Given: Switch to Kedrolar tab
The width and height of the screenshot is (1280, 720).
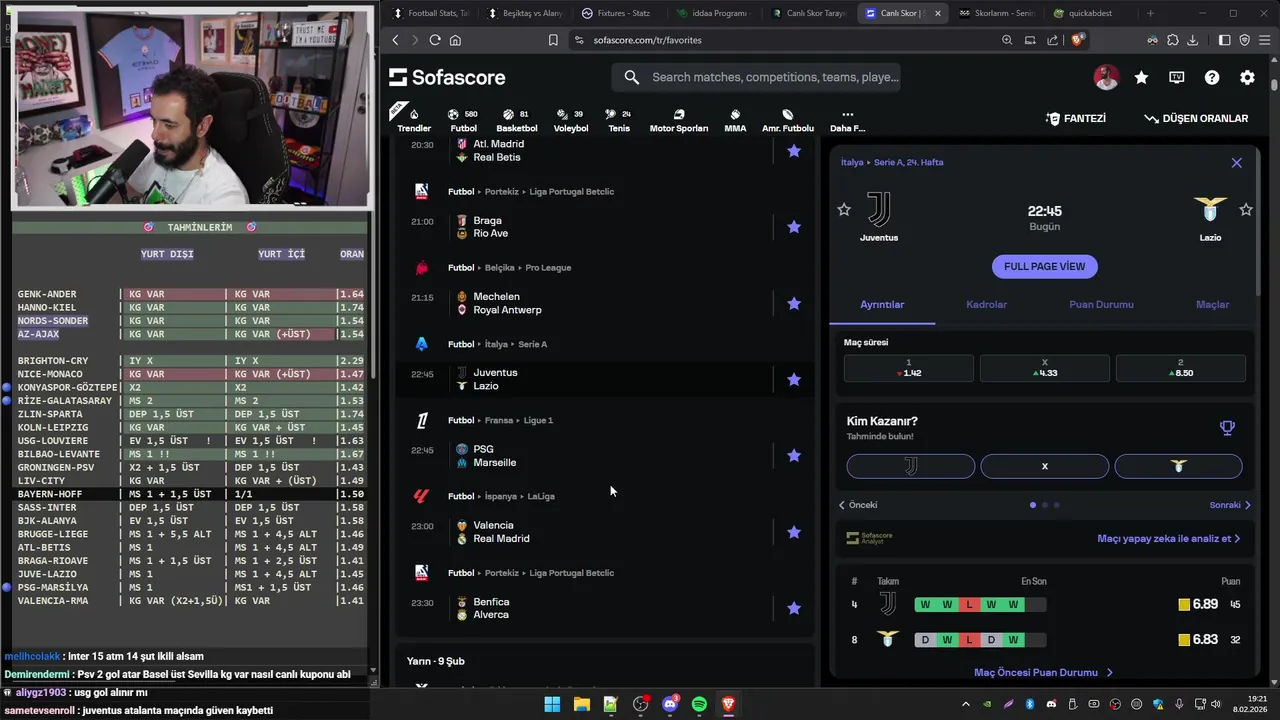Looking at the screenshot, I should pos(987,304).
